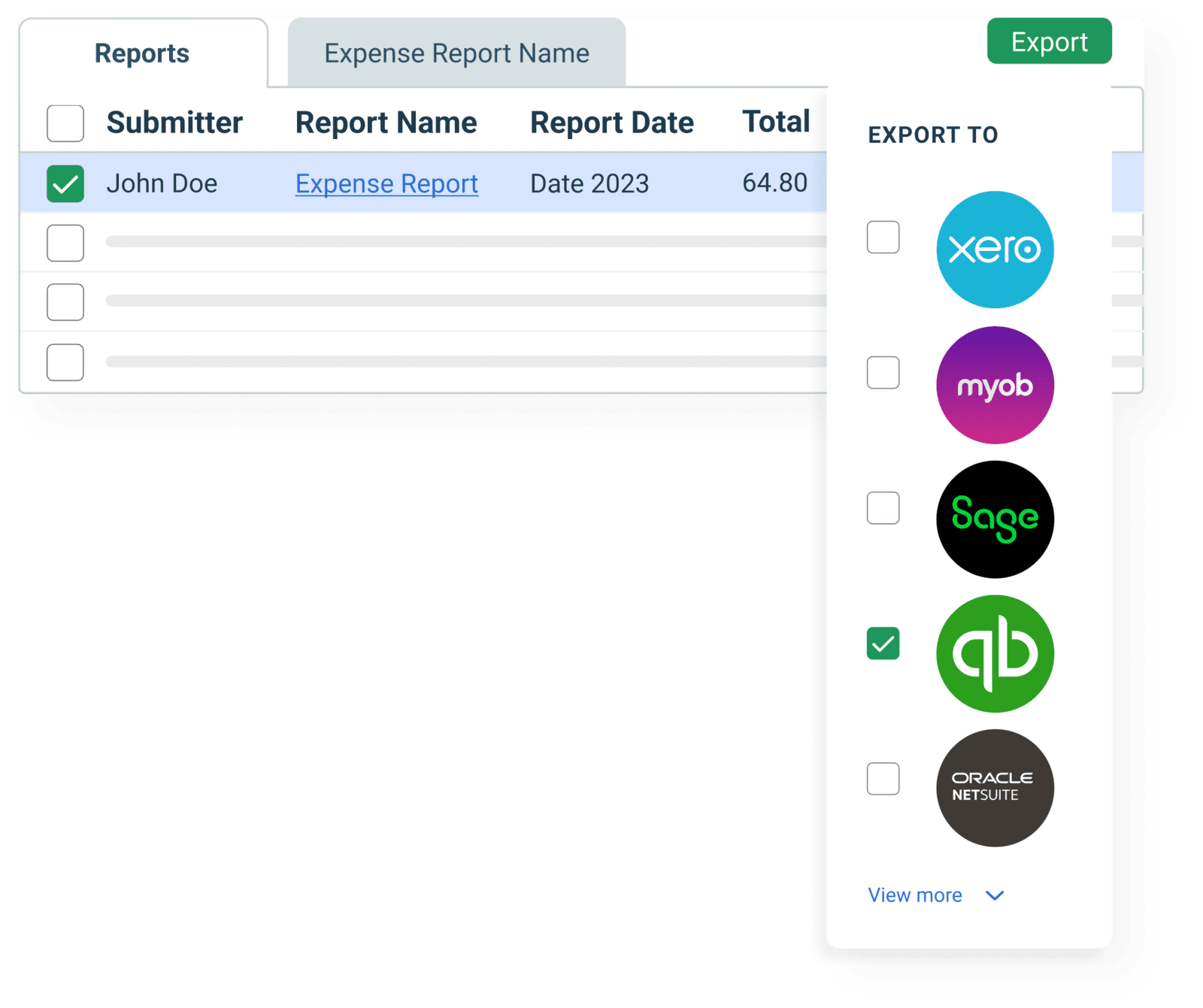Click the Oracle NetSuite logo icon
Image resolution: width=1203 pixels, height=1008 pixels.
coord(995,789)
